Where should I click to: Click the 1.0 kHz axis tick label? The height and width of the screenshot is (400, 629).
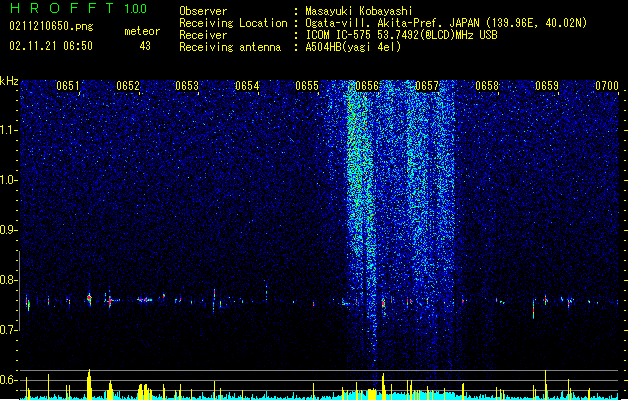pyautogui.click(x=9, y=180)
